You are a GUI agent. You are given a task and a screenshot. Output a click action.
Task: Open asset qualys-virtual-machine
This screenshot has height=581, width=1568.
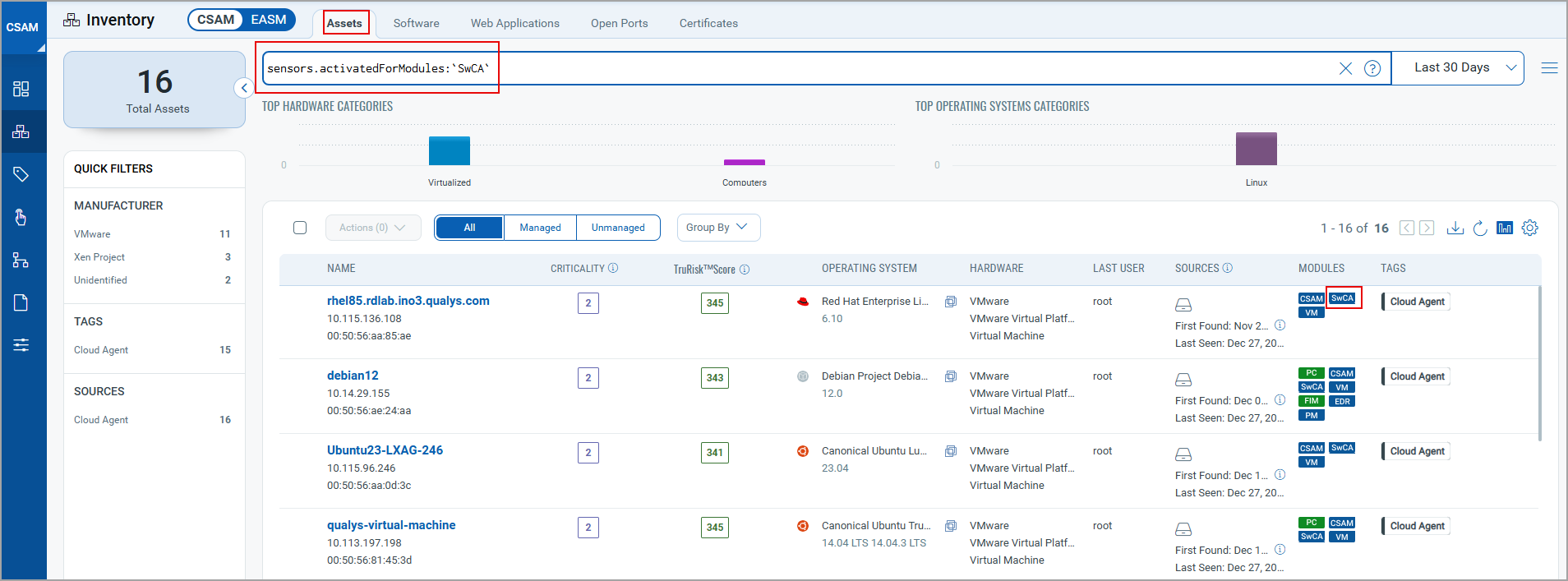point(391,525)
